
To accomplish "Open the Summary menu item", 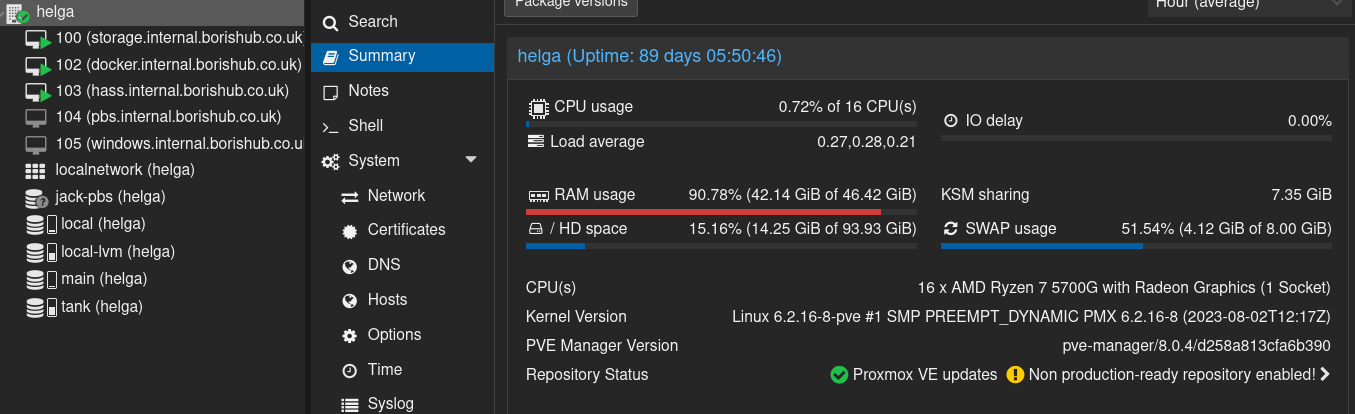I will 381,56.
